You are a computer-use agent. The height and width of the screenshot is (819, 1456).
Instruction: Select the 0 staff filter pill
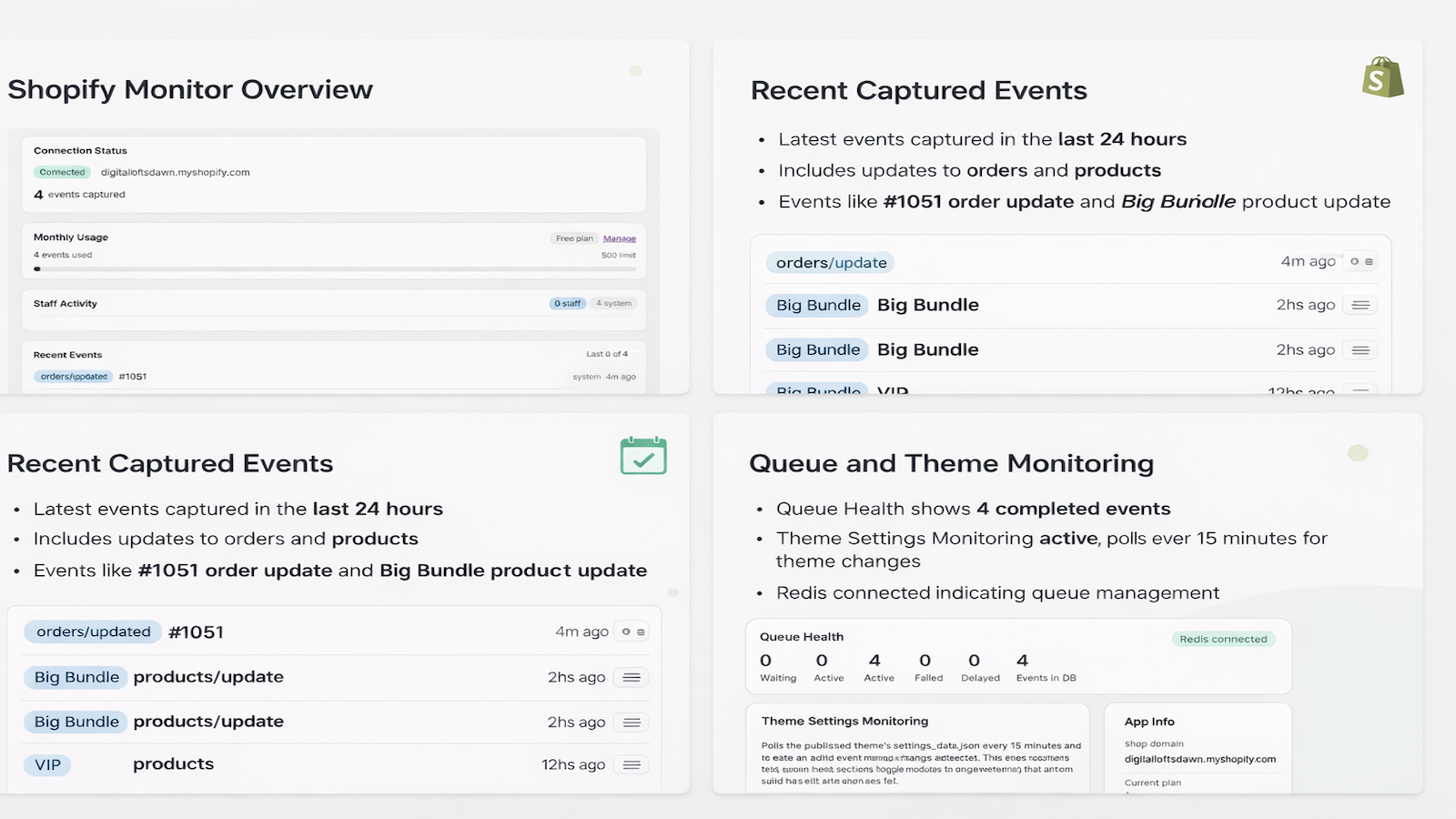(x=568, y=303)
